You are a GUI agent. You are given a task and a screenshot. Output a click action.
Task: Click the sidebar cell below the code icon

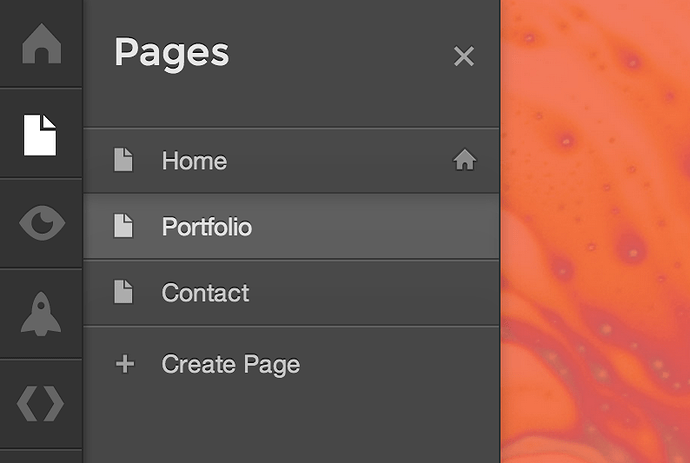pyautogui.click(x=41, y=456)
